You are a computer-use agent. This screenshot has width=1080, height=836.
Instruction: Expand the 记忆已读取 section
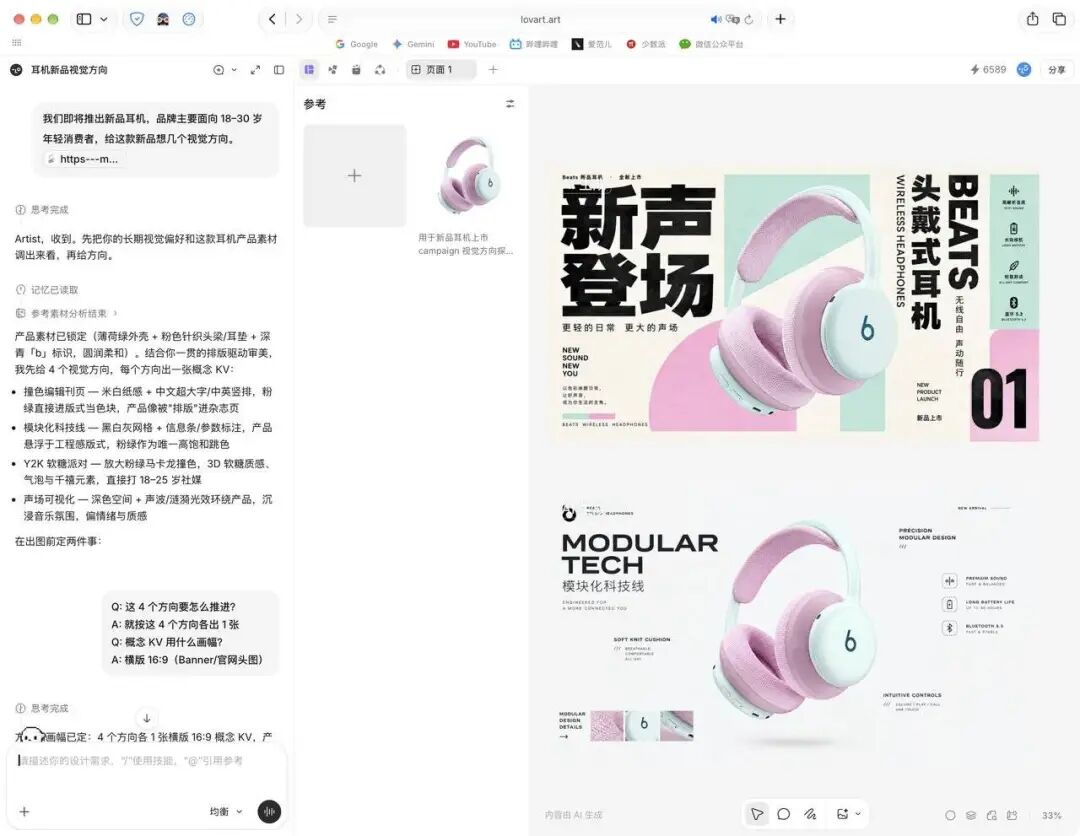tap(47, 290)
